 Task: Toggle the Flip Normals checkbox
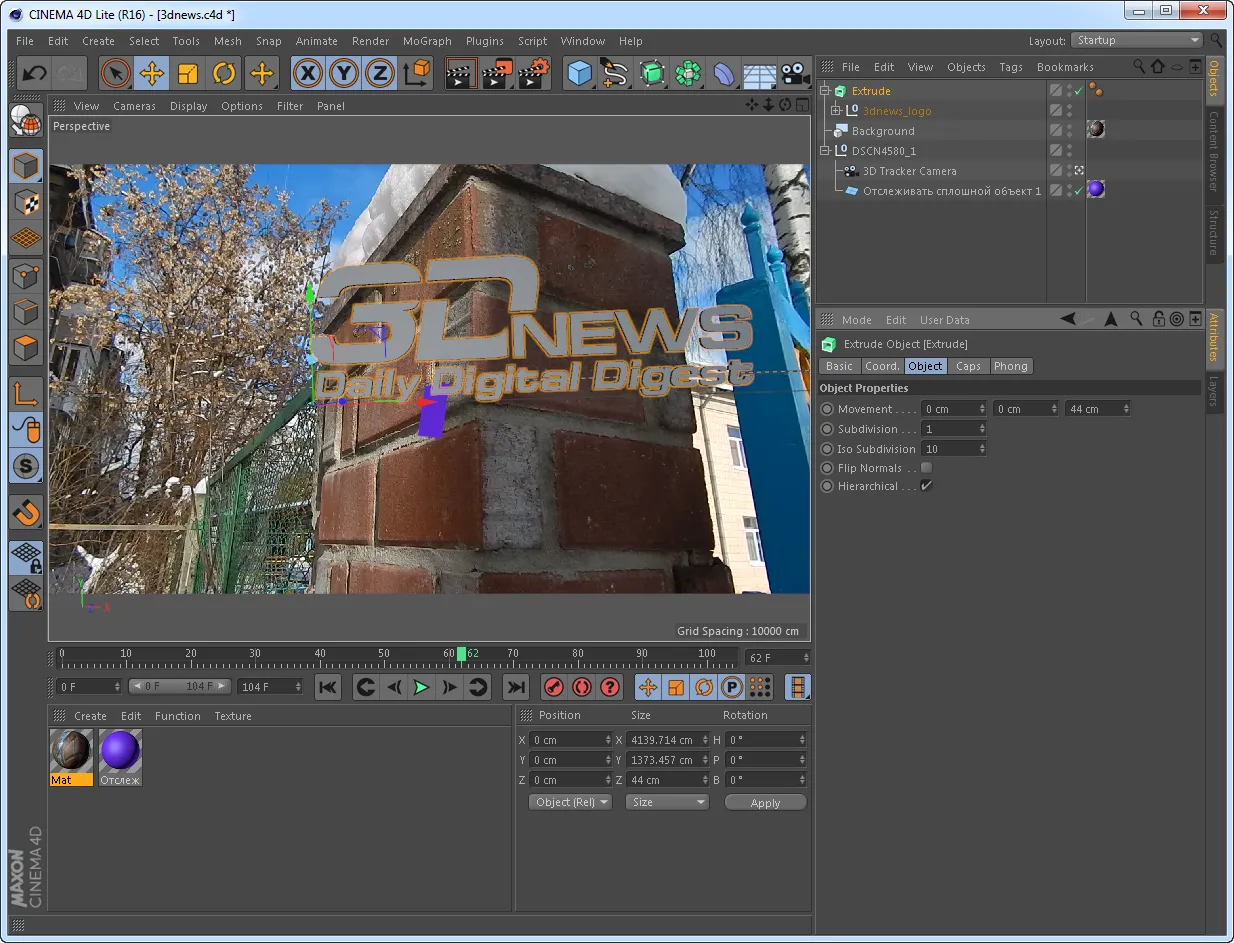tap(926, 468)
